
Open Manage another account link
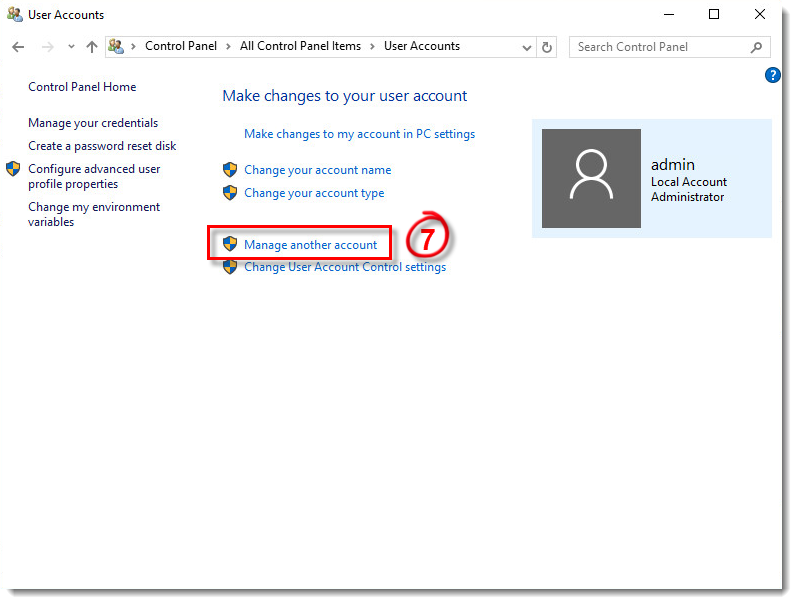[x=310, y=245]
